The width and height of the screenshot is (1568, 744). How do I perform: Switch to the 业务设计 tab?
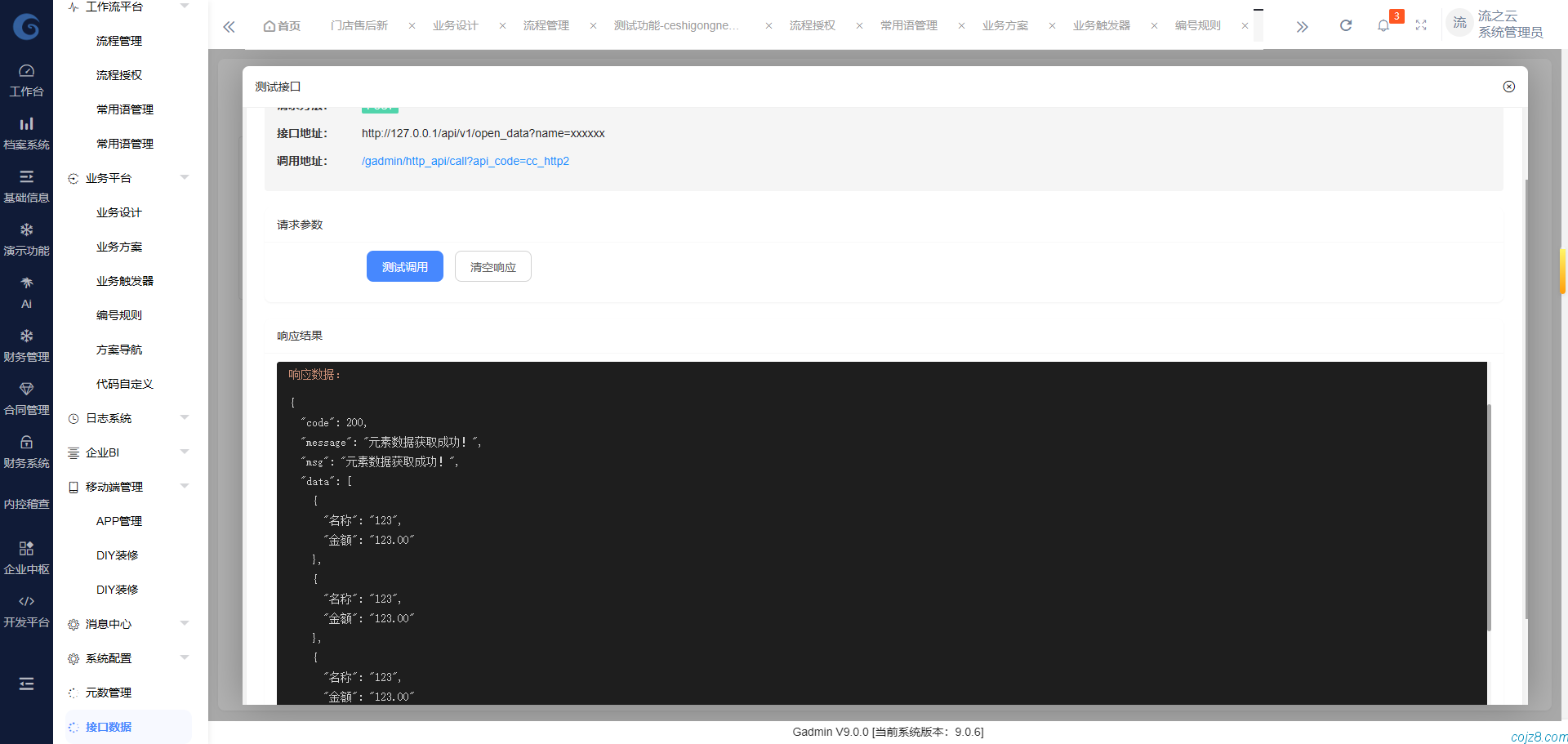point(455,25)
